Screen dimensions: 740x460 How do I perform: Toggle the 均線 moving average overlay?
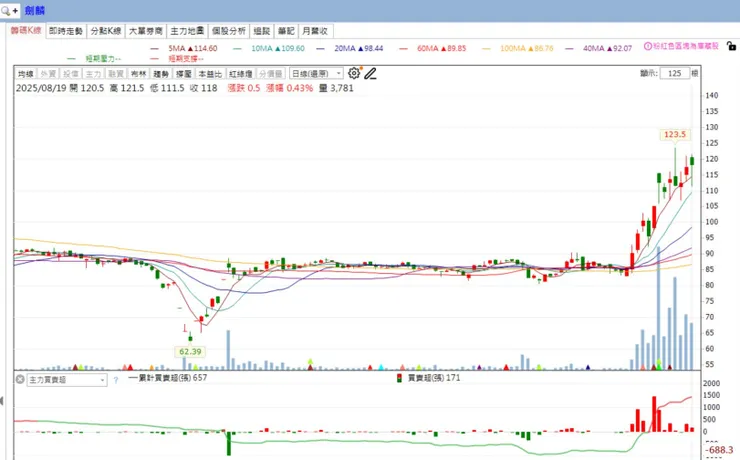coord(25,74)
